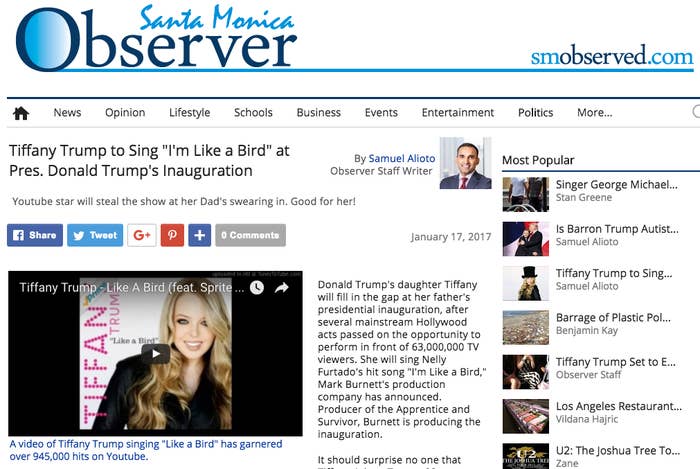
Task: Go to the home icon in navigation bar
Action: pyautogui.click(x=21, y=113)
